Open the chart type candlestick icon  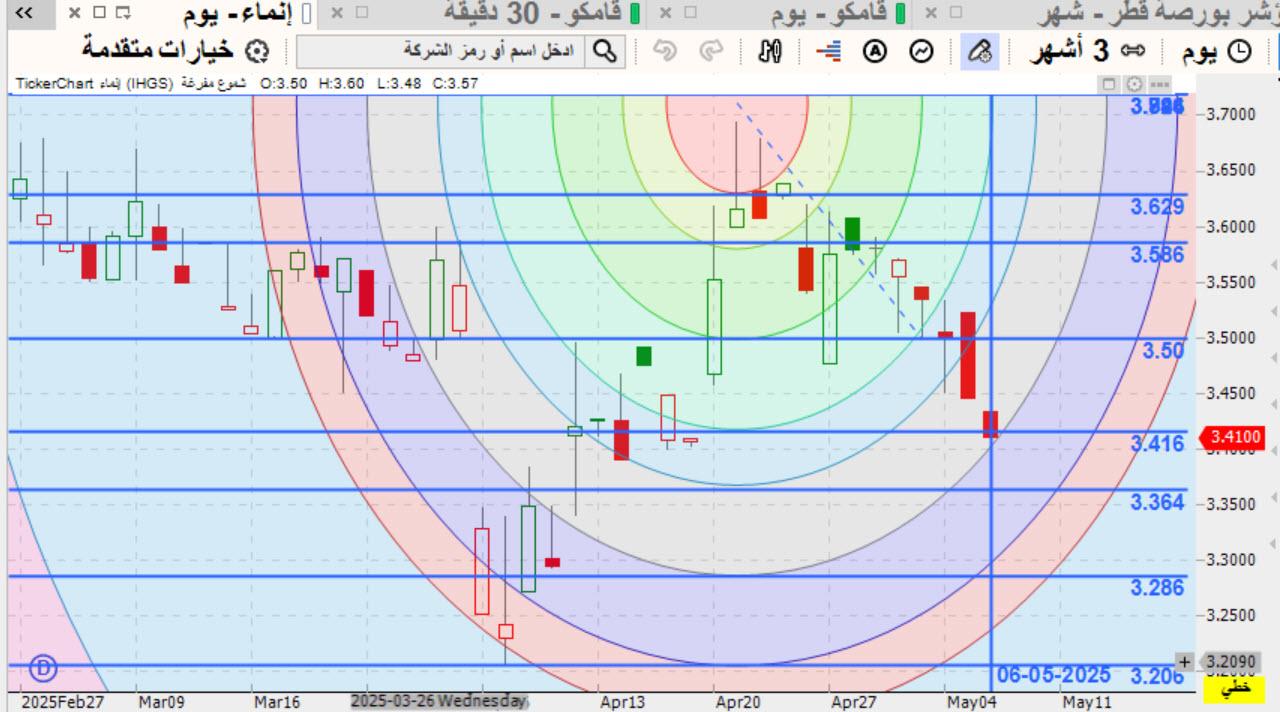pos(769,51)
